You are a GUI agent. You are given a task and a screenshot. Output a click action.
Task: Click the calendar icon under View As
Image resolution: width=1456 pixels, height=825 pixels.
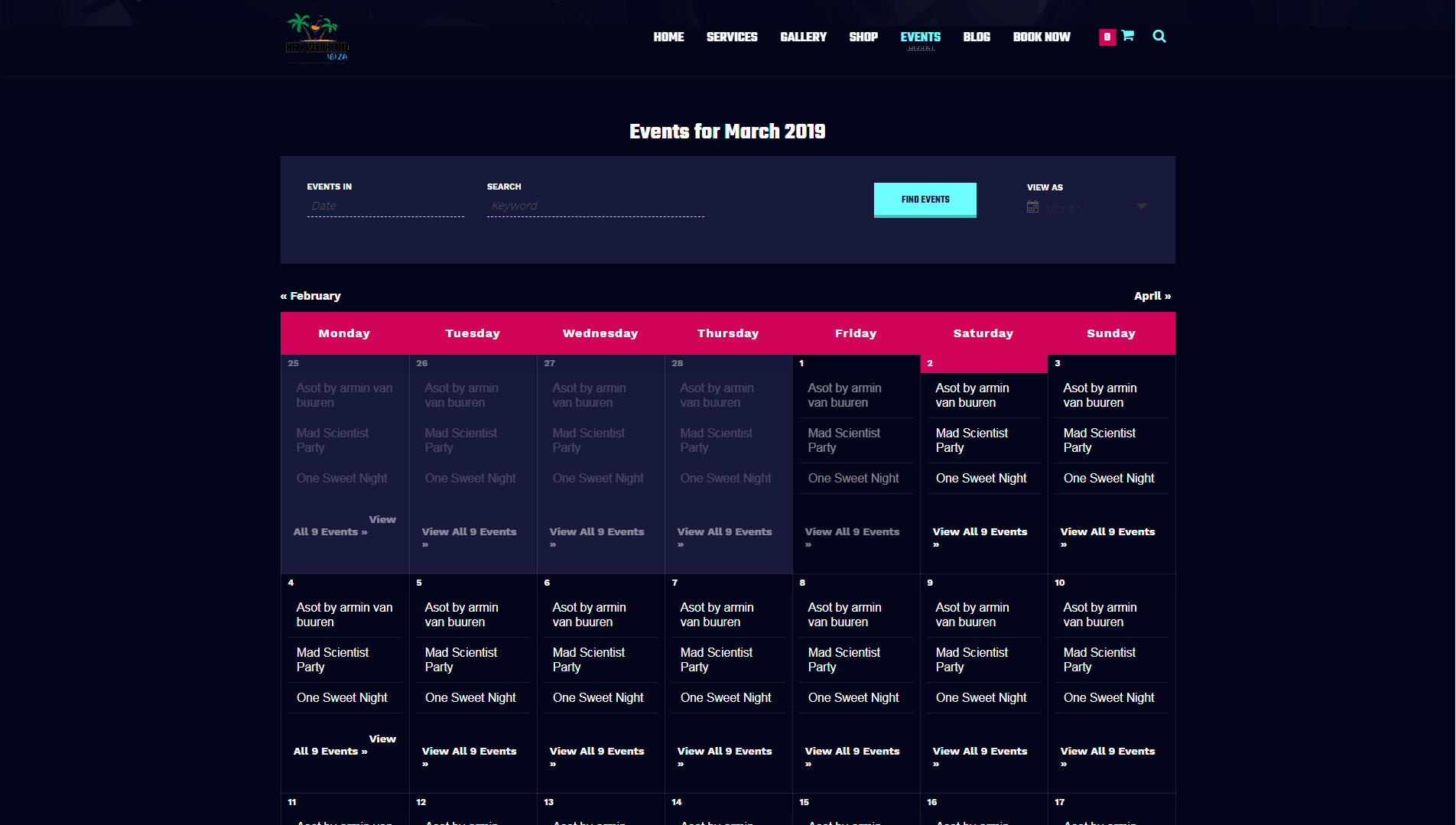(x=1032, y=207)
